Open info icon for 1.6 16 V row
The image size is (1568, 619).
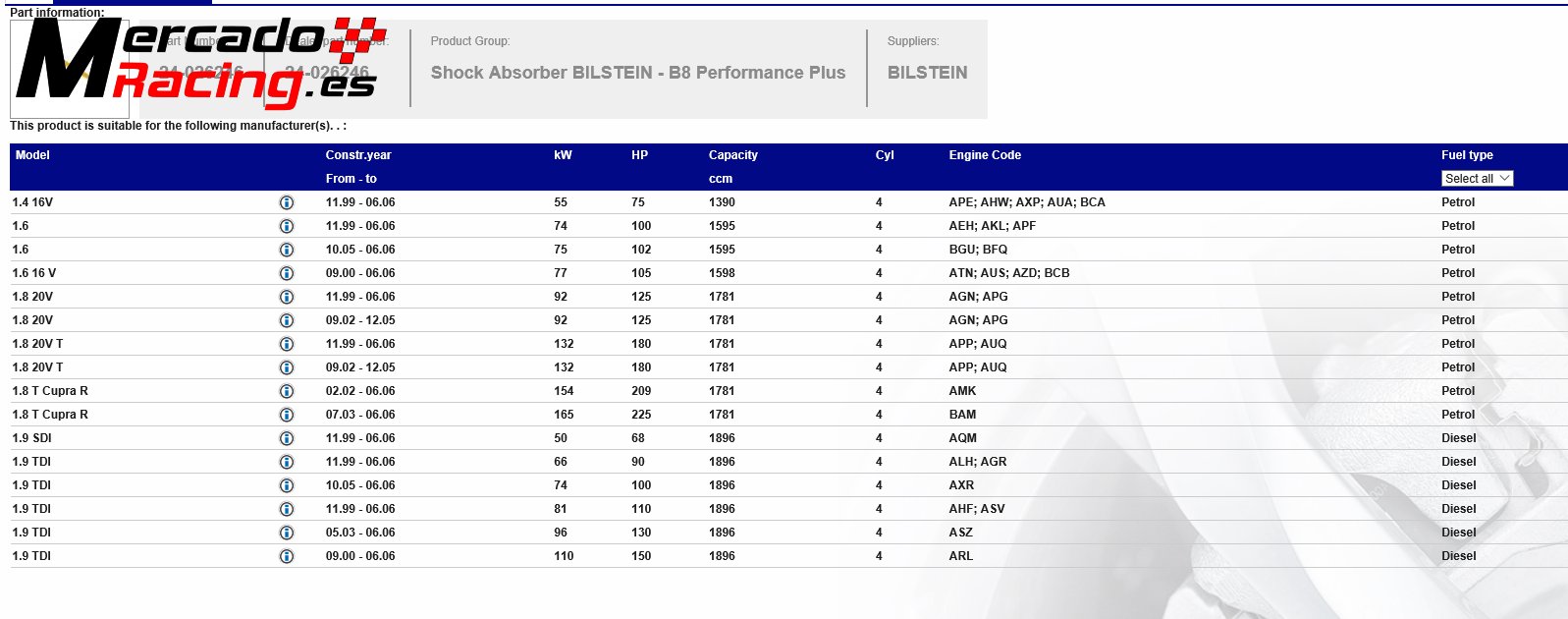tap(287, 273)
